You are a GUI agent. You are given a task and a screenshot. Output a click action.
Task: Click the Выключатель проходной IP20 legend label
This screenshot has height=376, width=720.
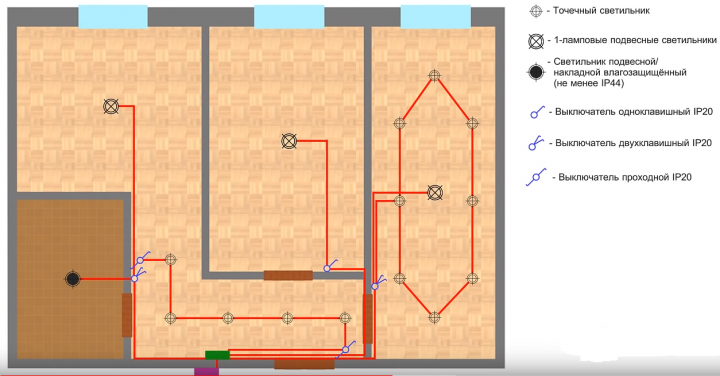[625, 177]
